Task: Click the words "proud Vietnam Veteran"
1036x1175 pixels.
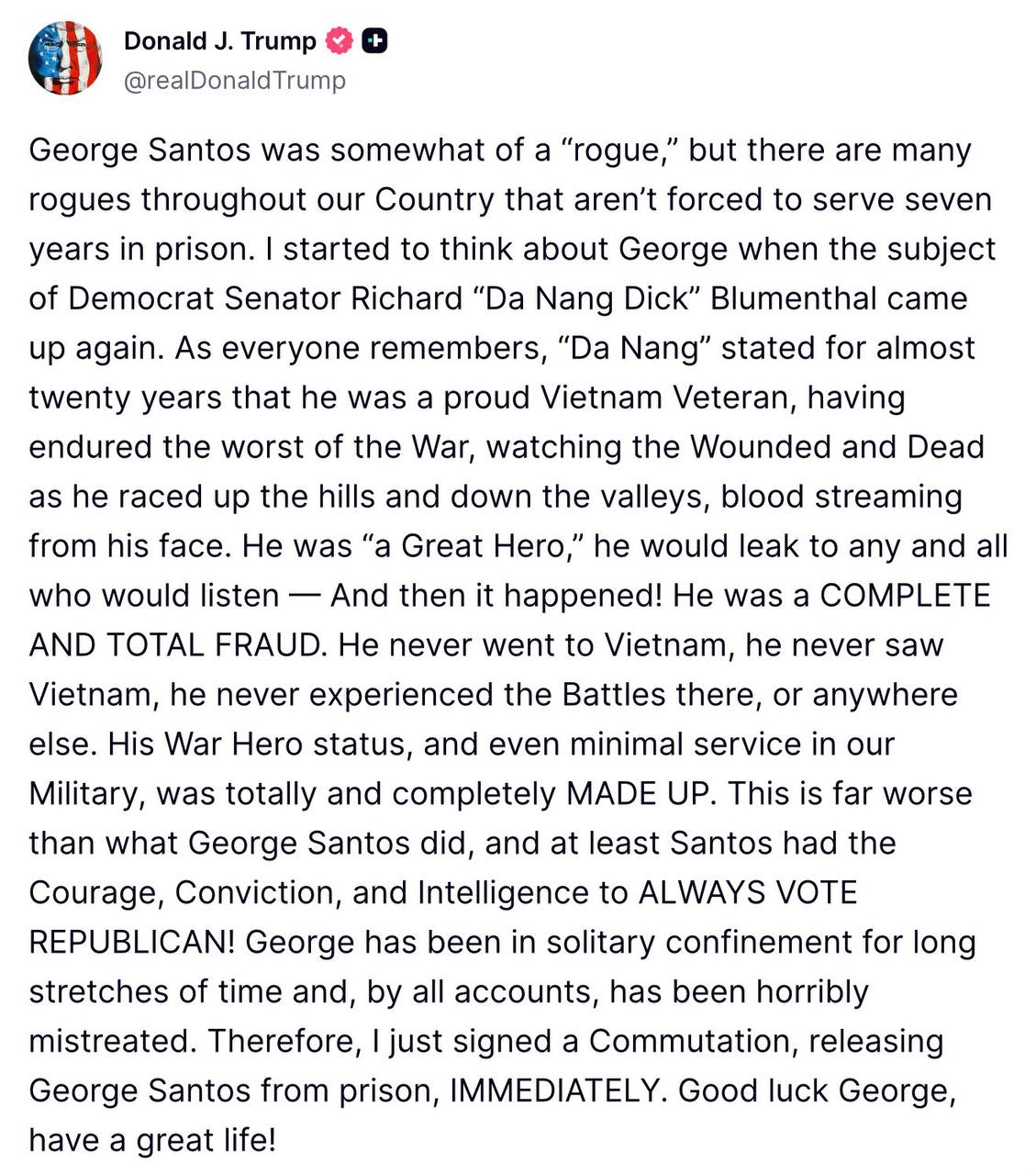Action: coord(607,397)
